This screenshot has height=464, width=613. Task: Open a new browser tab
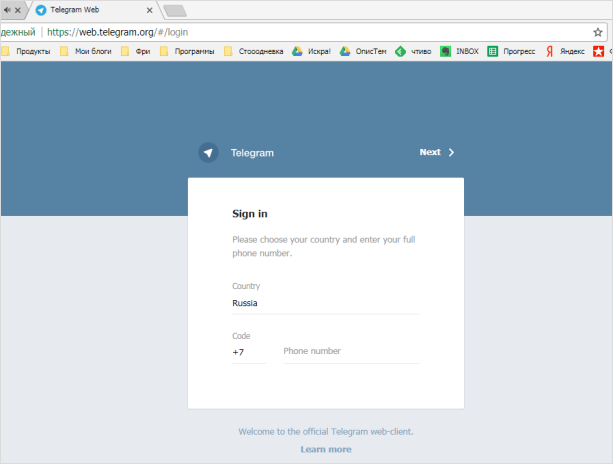coord(175,11)
